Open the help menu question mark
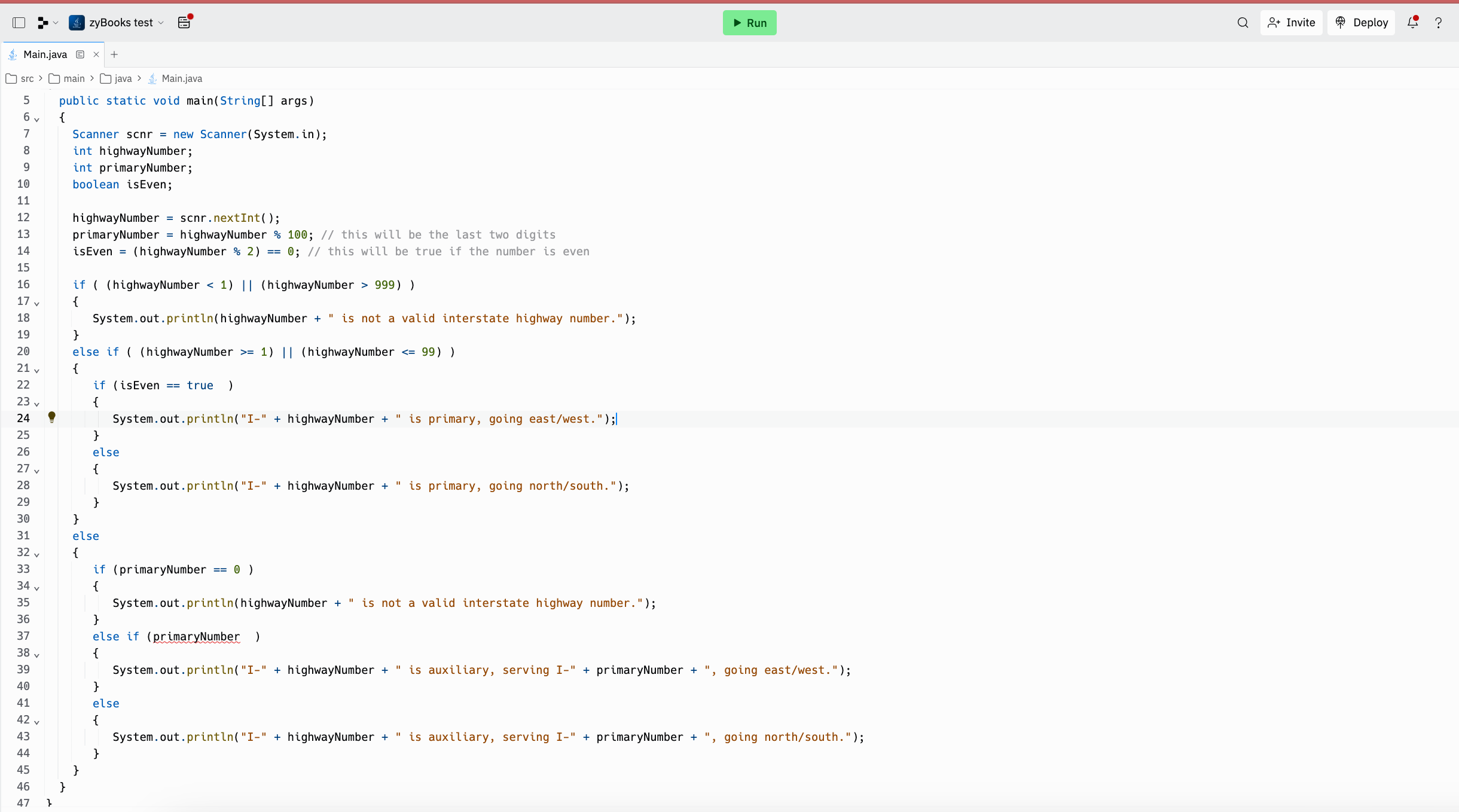 1439,22
